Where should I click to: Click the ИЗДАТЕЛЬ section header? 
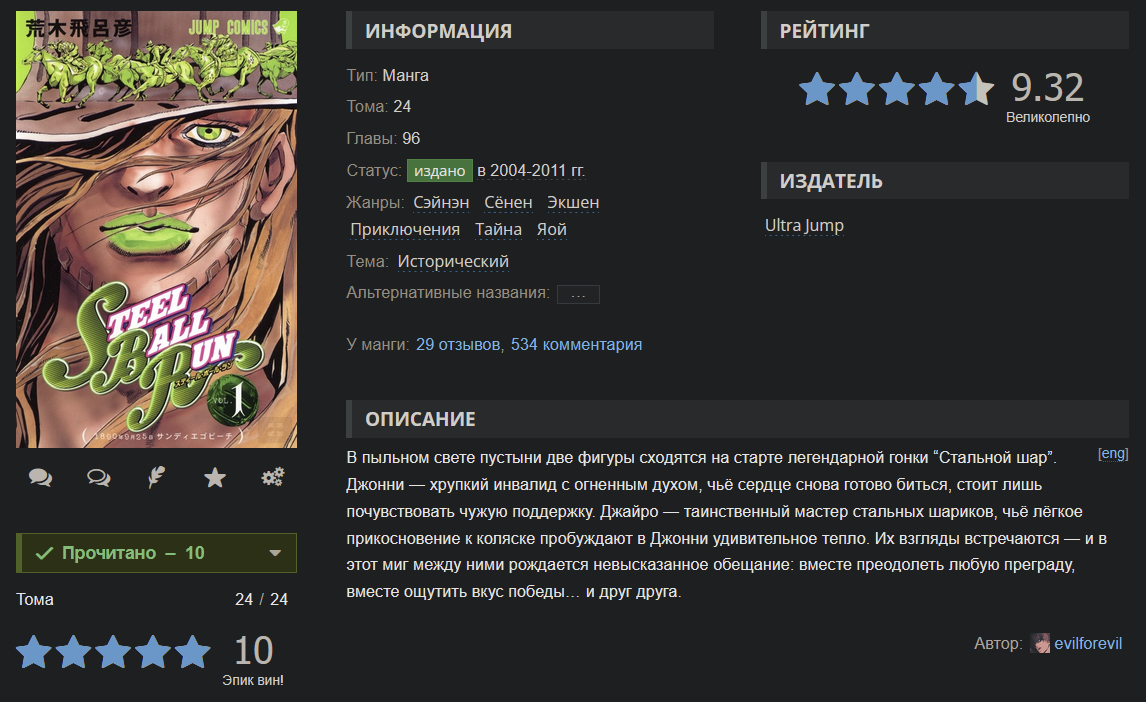[945, 180]
